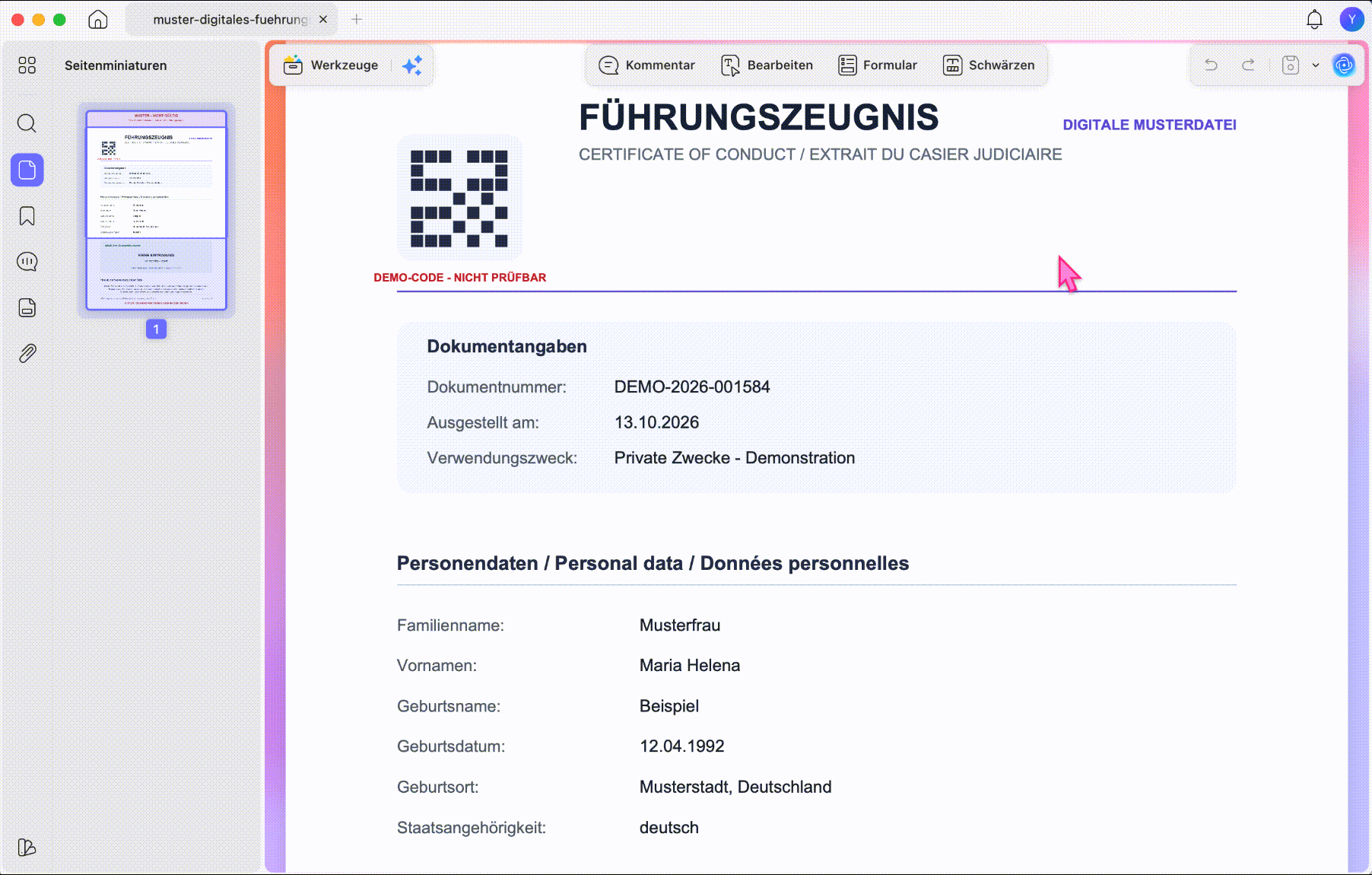
Task: Open the notifications bell
Action: click(x=1314, y=20)
